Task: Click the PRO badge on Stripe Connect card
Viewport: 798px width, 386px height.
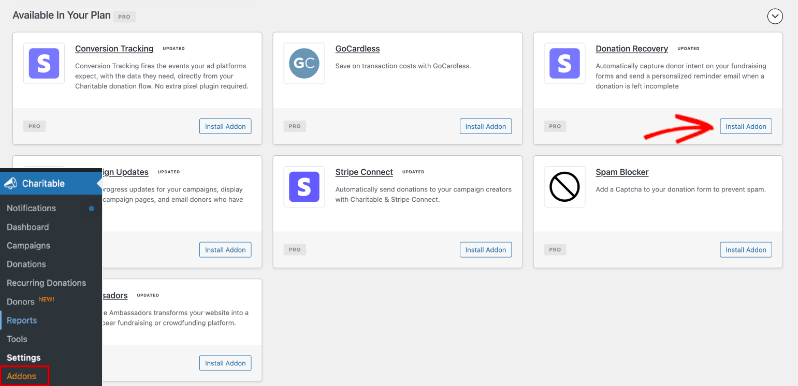Action: point(295,250)
